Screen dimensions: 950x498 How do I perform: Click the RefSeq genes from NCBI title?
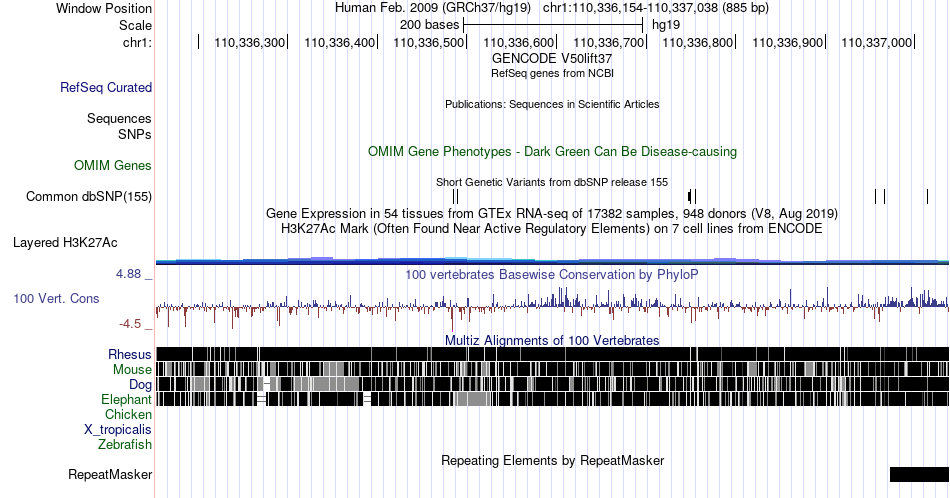click(x=552, y=73)
